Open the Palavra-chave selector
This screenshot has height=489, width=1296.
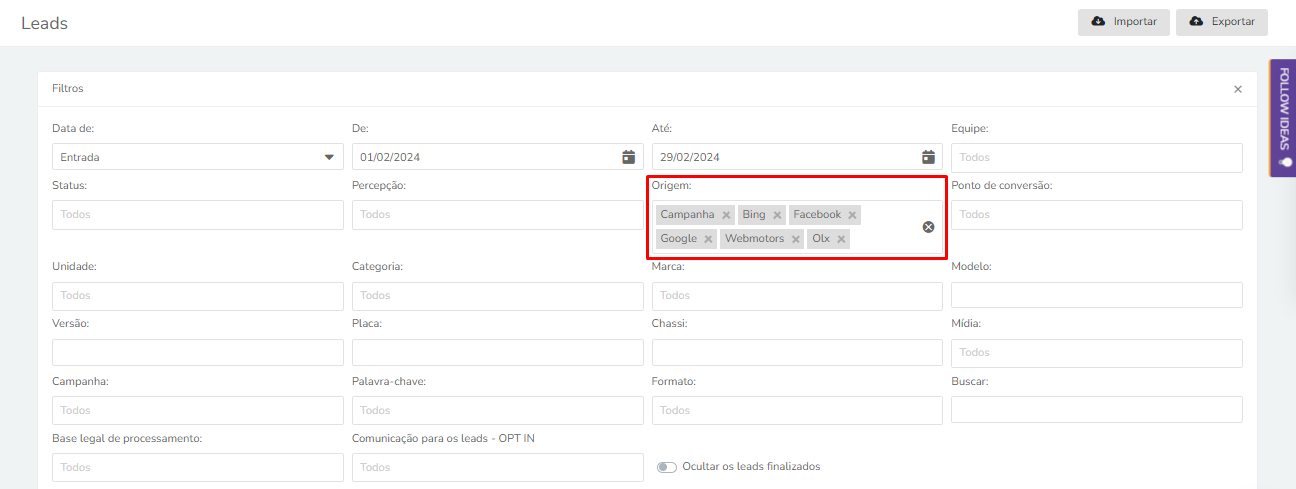coord(498,410)
